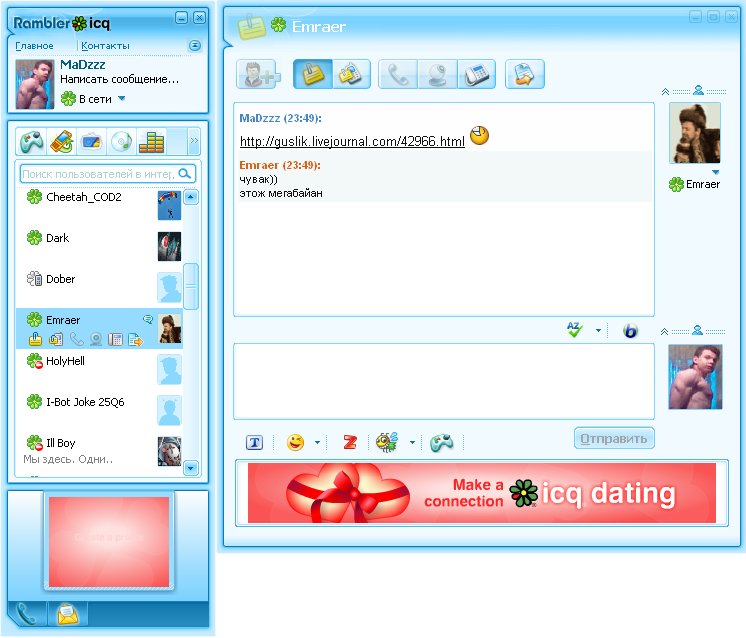Expand the bee icon dropdown arrow
The width and height of the screenshot is (746, 638).
(412, 442)
